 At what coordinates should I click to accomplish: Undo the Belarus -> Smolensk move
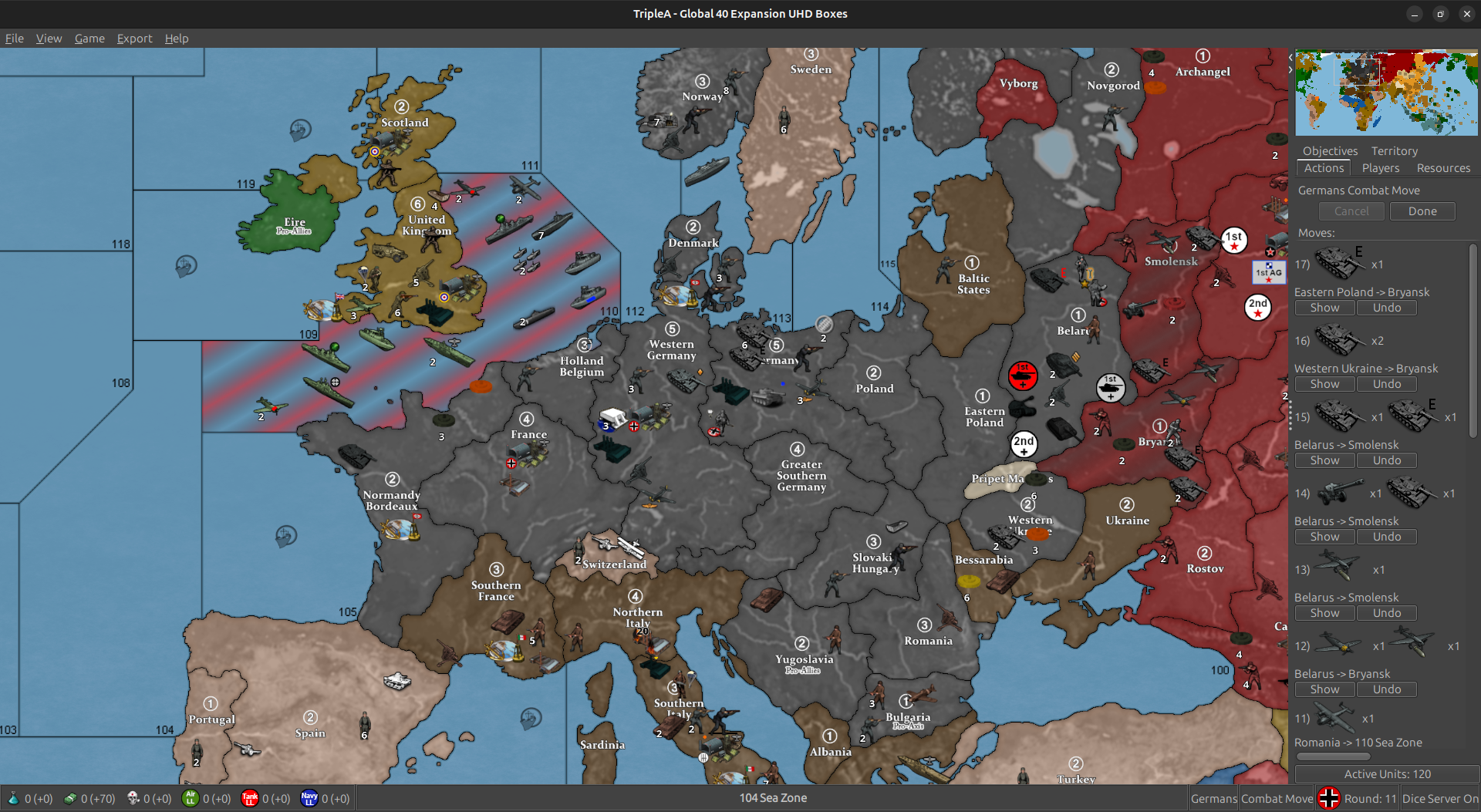(x=1386, y=460)
